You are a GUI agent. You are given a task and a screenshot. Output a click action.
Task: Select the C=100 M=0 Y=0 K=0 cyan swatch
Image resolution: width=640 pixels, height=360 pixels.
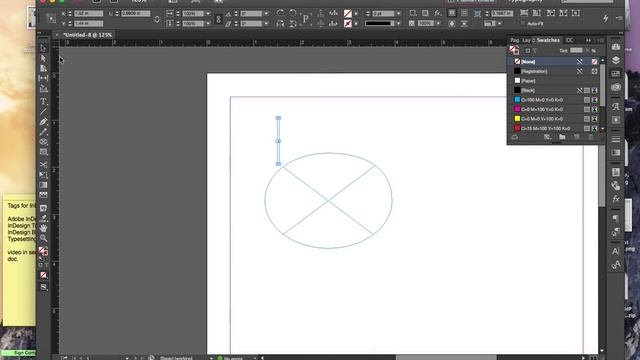point(554,100)
